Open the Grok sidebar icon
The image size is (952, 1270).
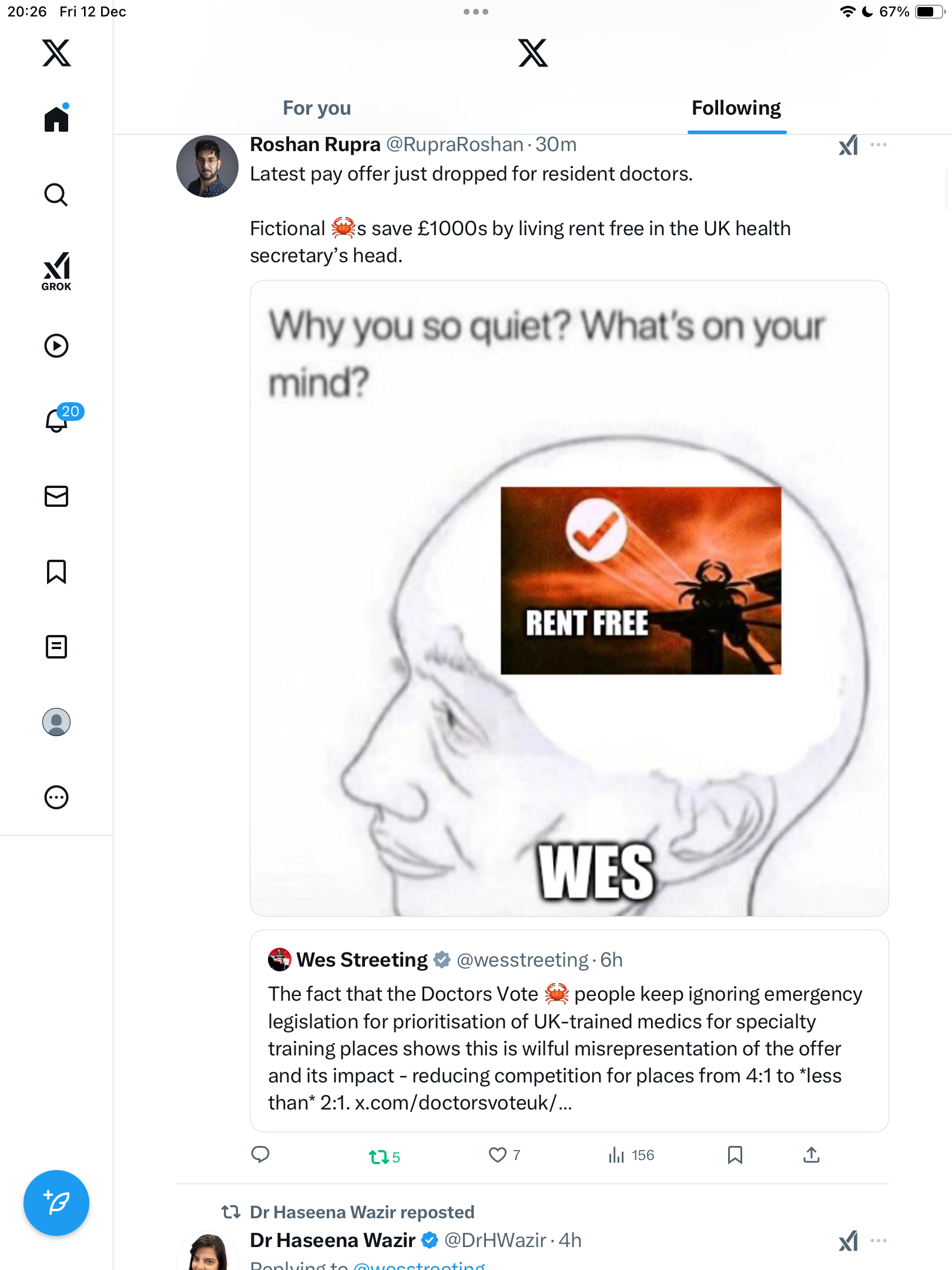click(56, 272)
